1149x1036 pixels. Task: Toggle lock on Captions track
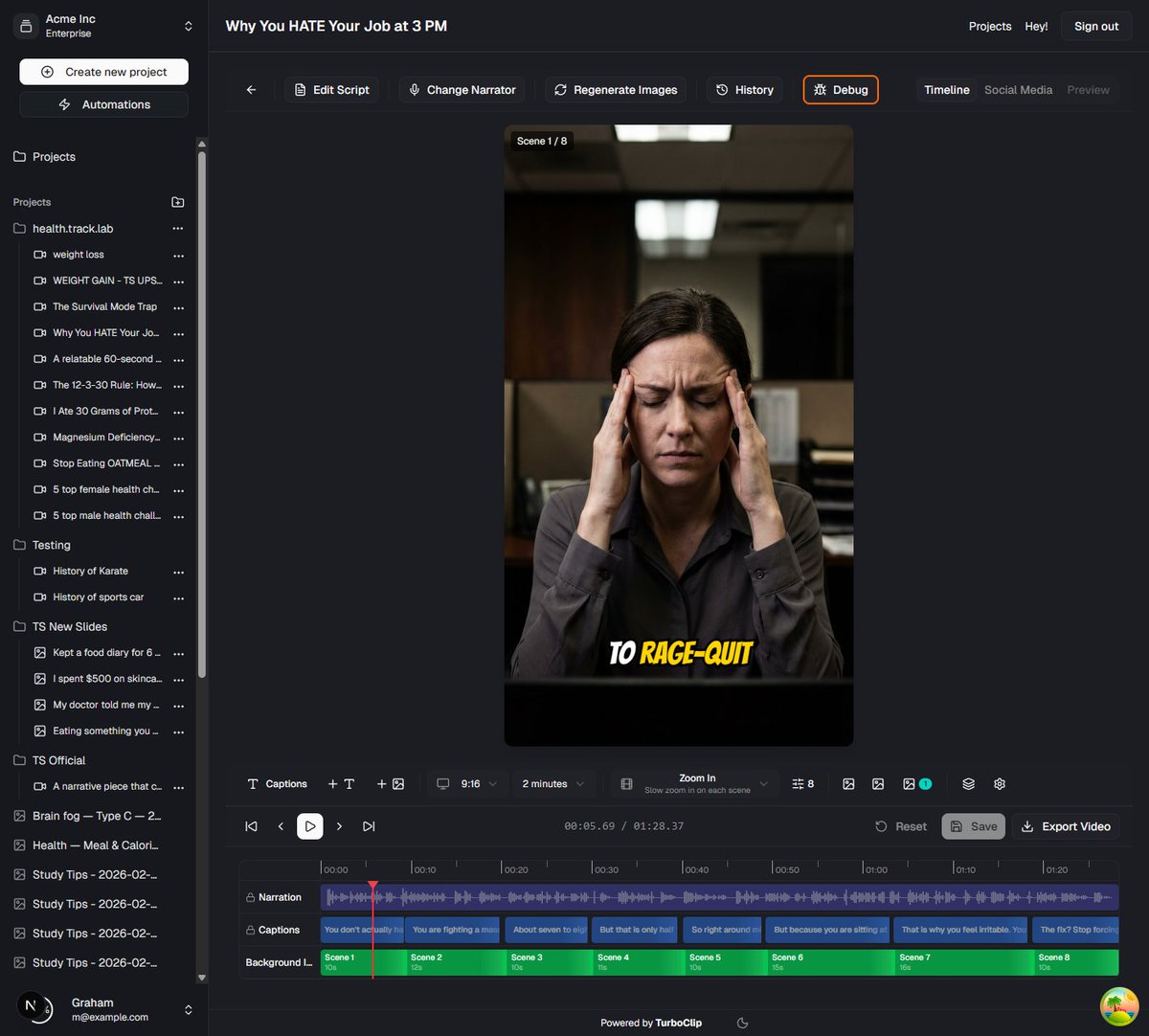click(x=251, y=931)
